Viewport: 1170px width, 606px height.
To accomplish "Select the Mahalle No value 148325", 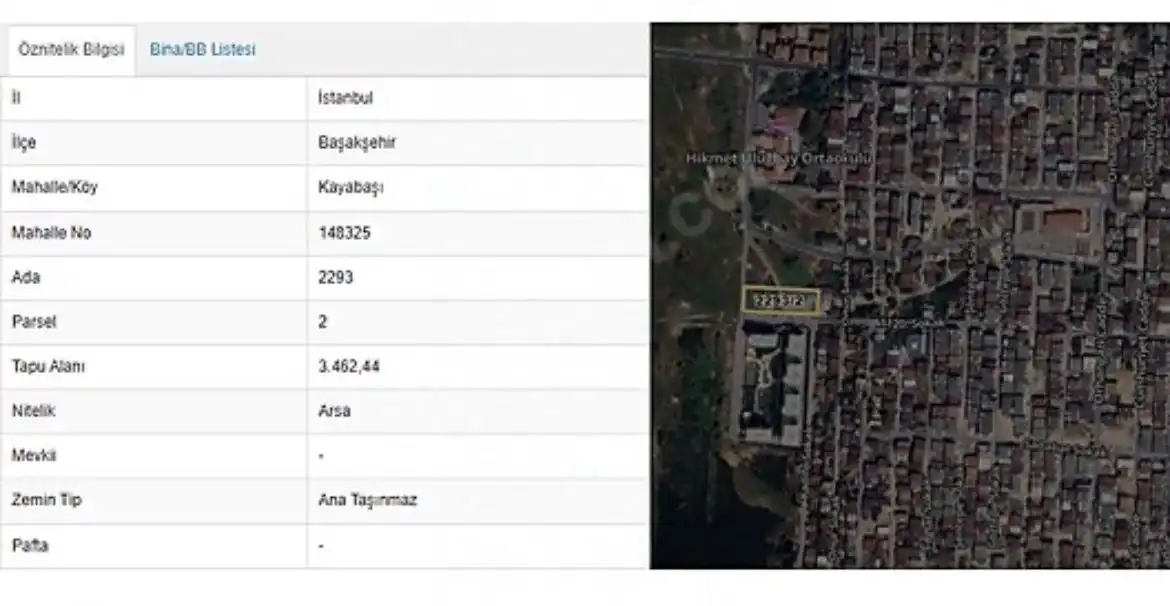I will [x=344, y=232].
